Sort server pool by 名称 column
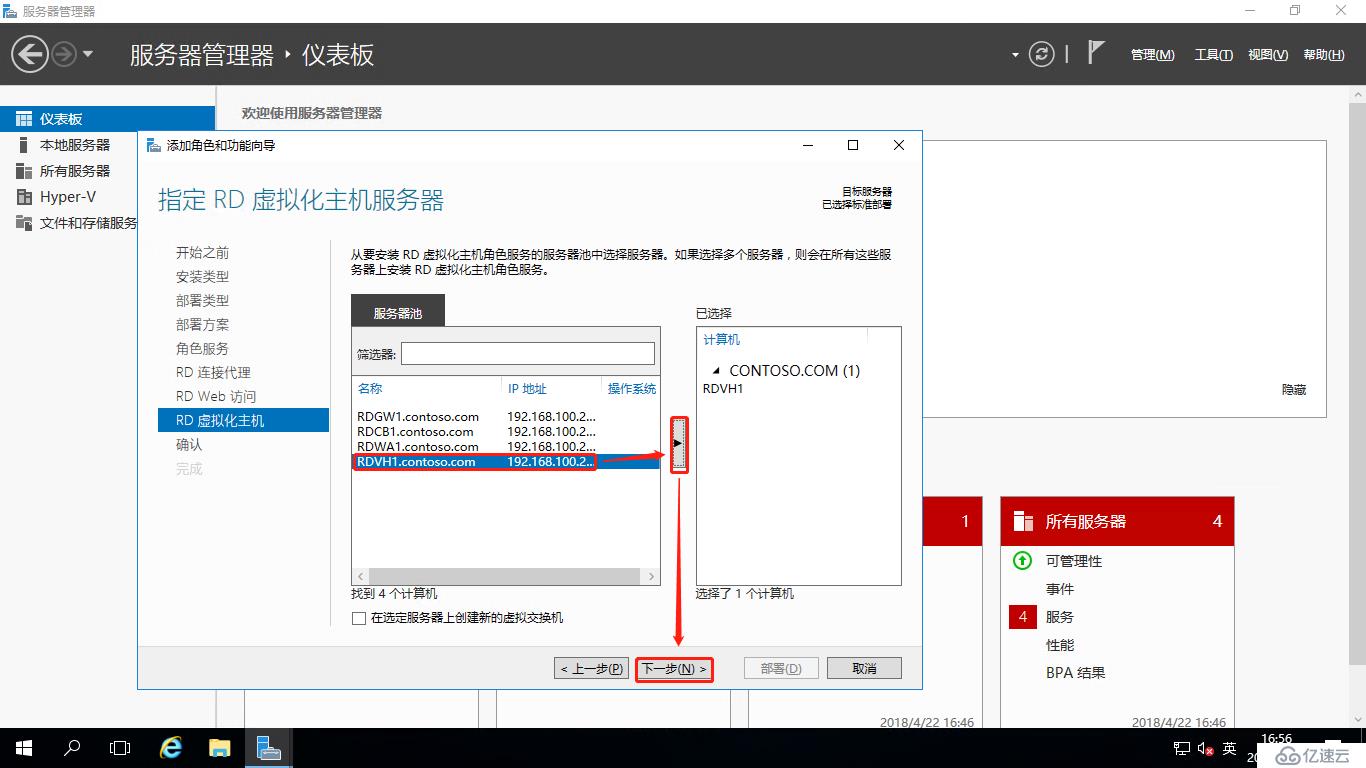Screen dimensions: 1366x768 tap(370, 388)
